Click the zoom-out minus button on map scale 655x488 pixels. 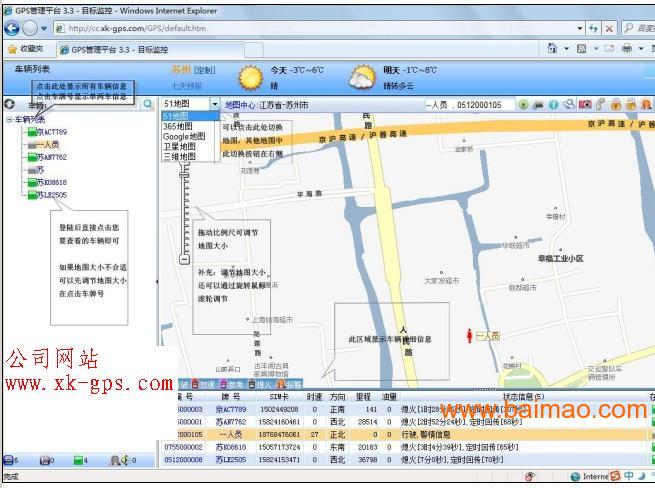[184, 259]
